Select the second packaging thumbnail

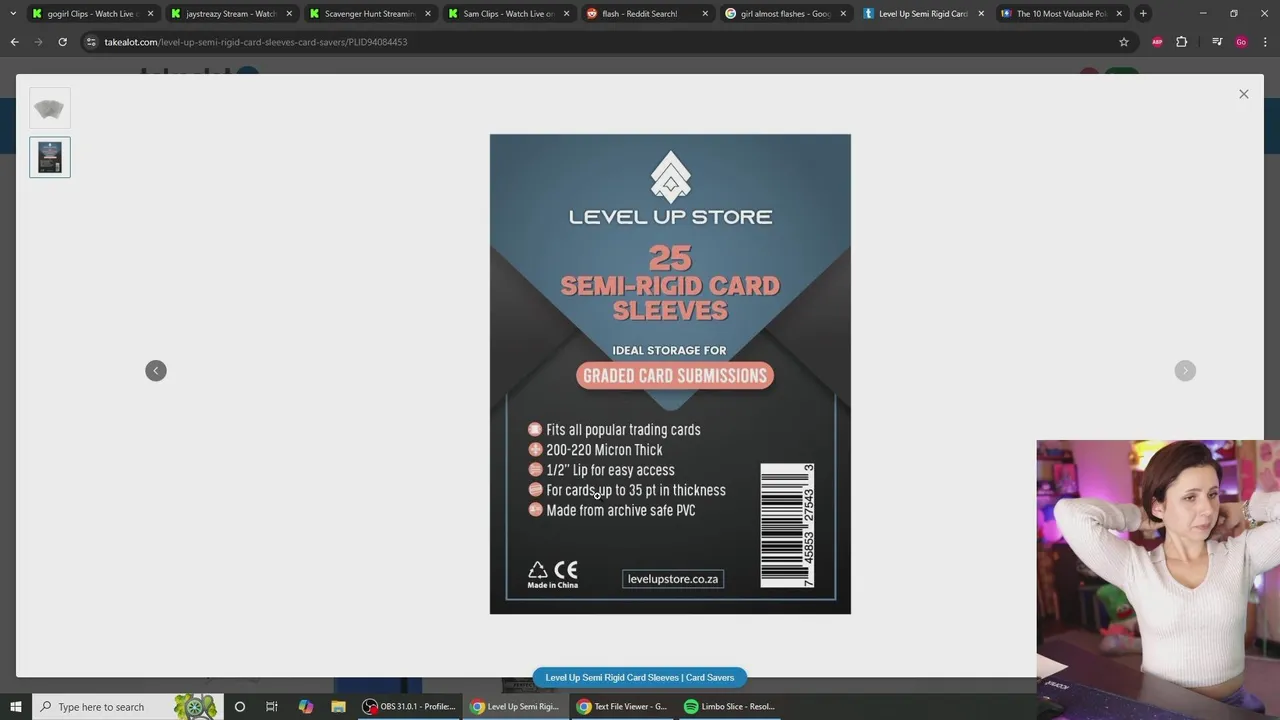[x=50, y=157]
